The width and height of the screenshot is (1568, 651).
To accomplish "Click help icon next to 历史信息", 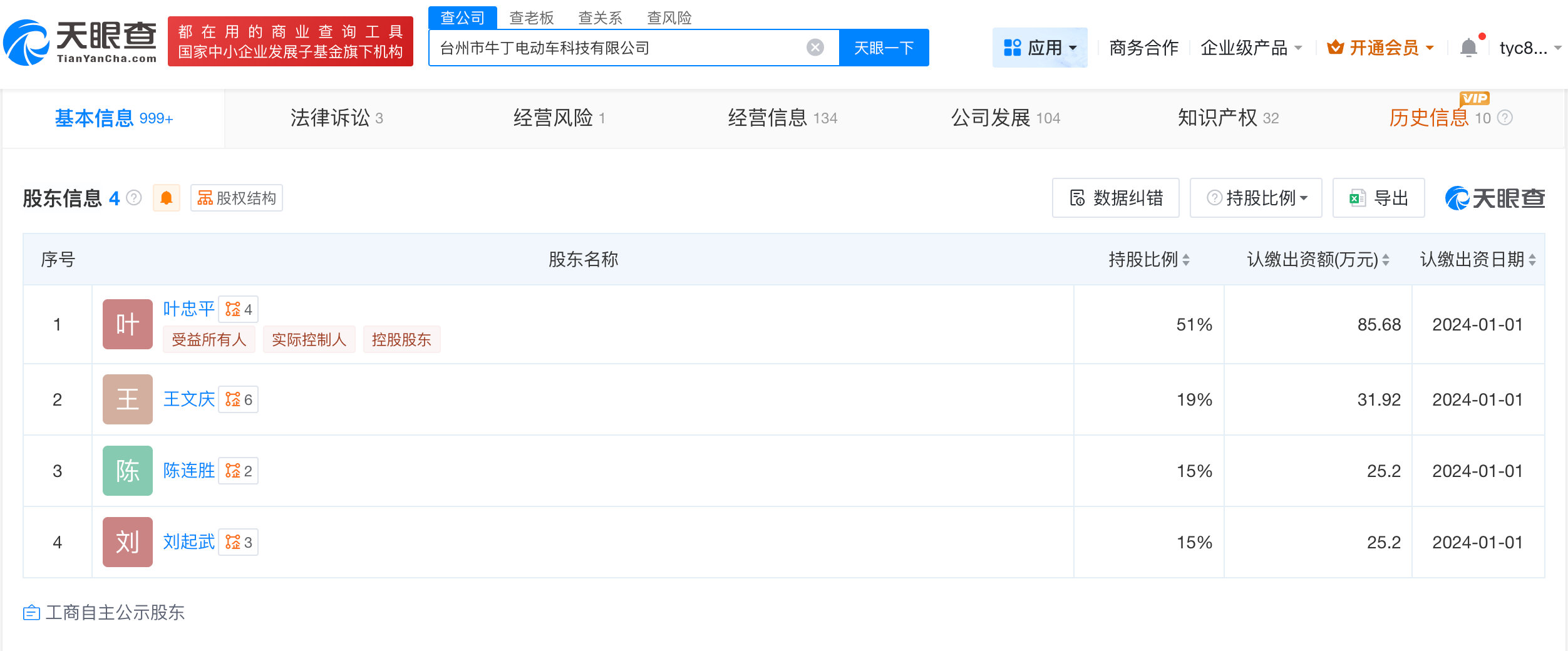I will (x=1505, y=118).
